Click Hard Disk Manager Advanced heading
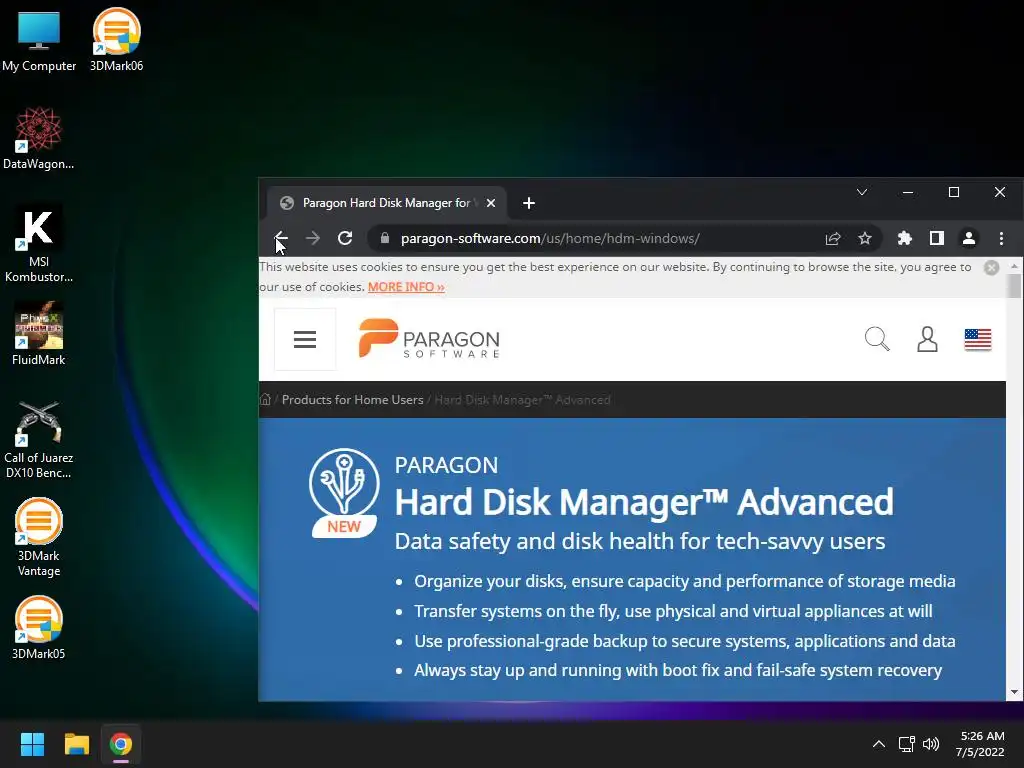Screen dimensions: 1024x768 click(x=644, y=502)
